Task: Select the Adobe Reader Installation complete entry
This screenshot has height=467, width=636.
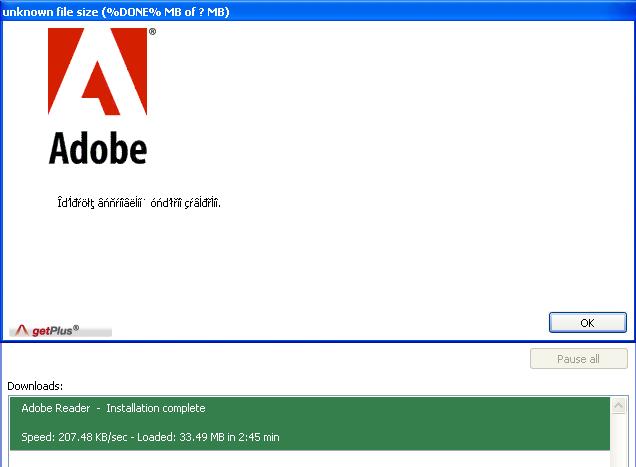Action: point(310,424)
